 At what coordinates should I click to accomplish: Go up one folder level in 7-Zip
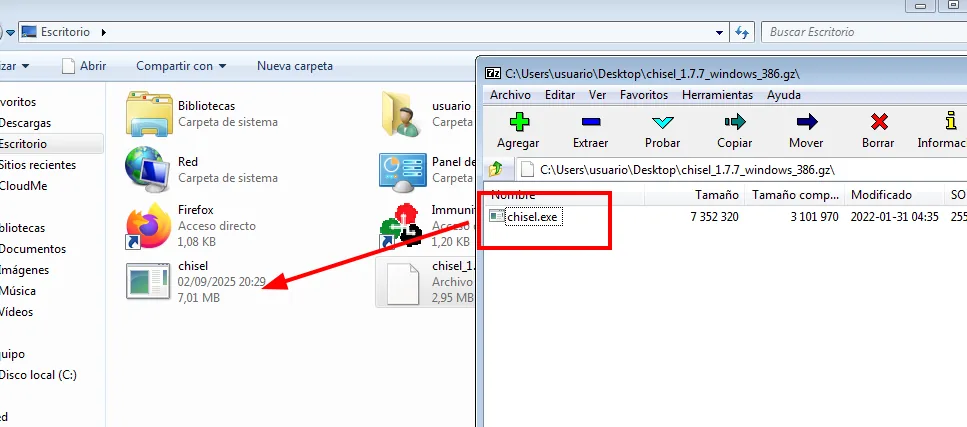coord(495,169)
